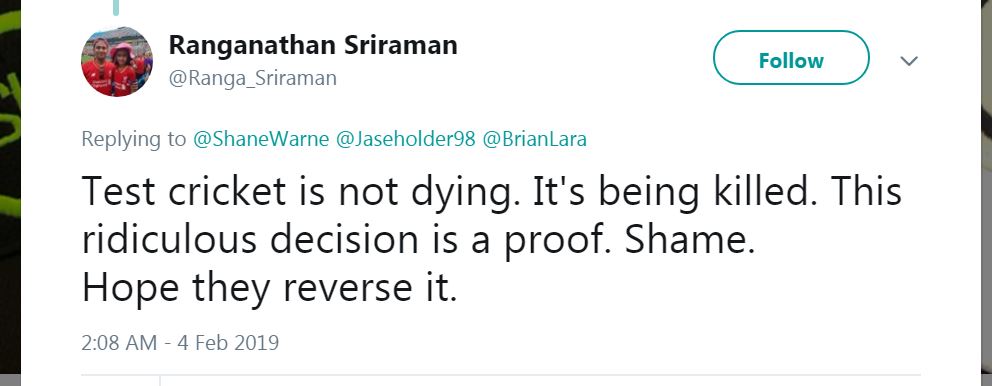Click the divider line below the timestamp

501,375
